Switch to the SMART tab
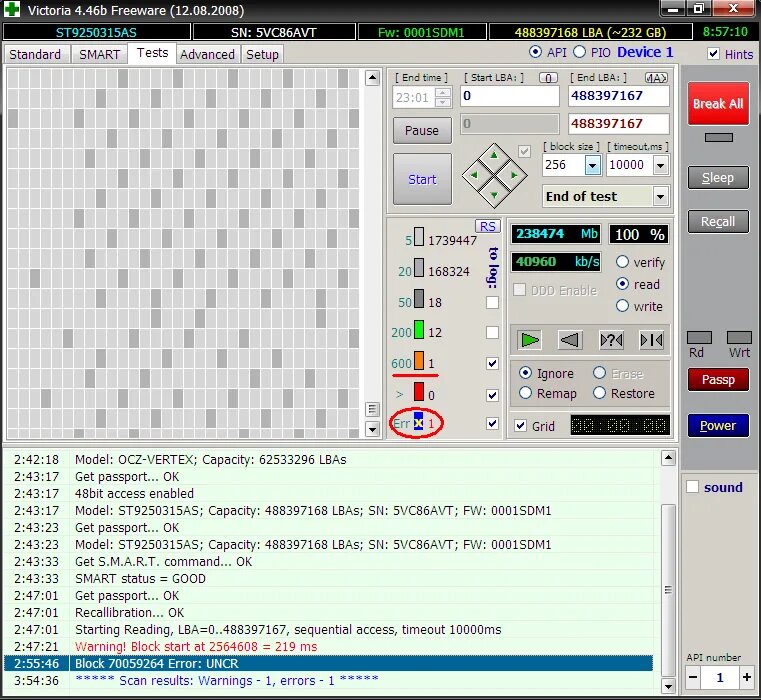Image resolution: width=761 pixels, height=700 pixels. [x=99, y=54]
